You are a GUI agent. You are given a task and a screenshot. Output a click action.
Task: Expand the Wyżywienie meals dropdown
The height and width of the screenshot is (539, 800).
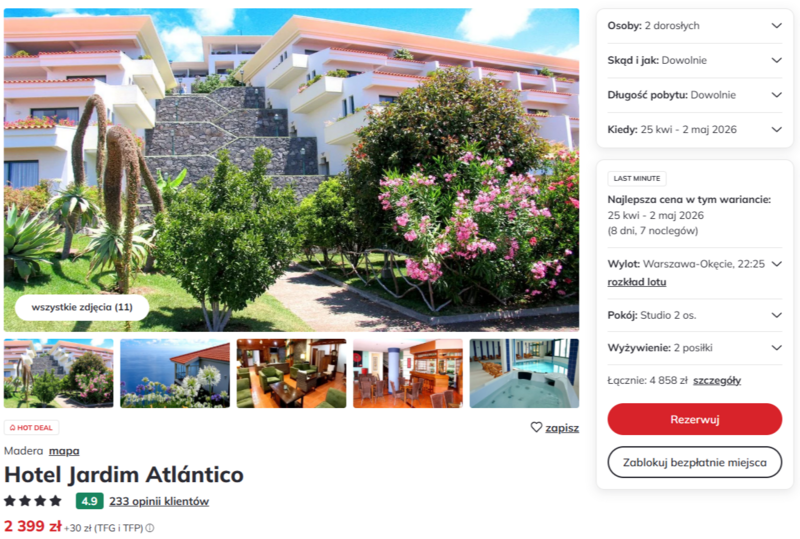[776, 348]
